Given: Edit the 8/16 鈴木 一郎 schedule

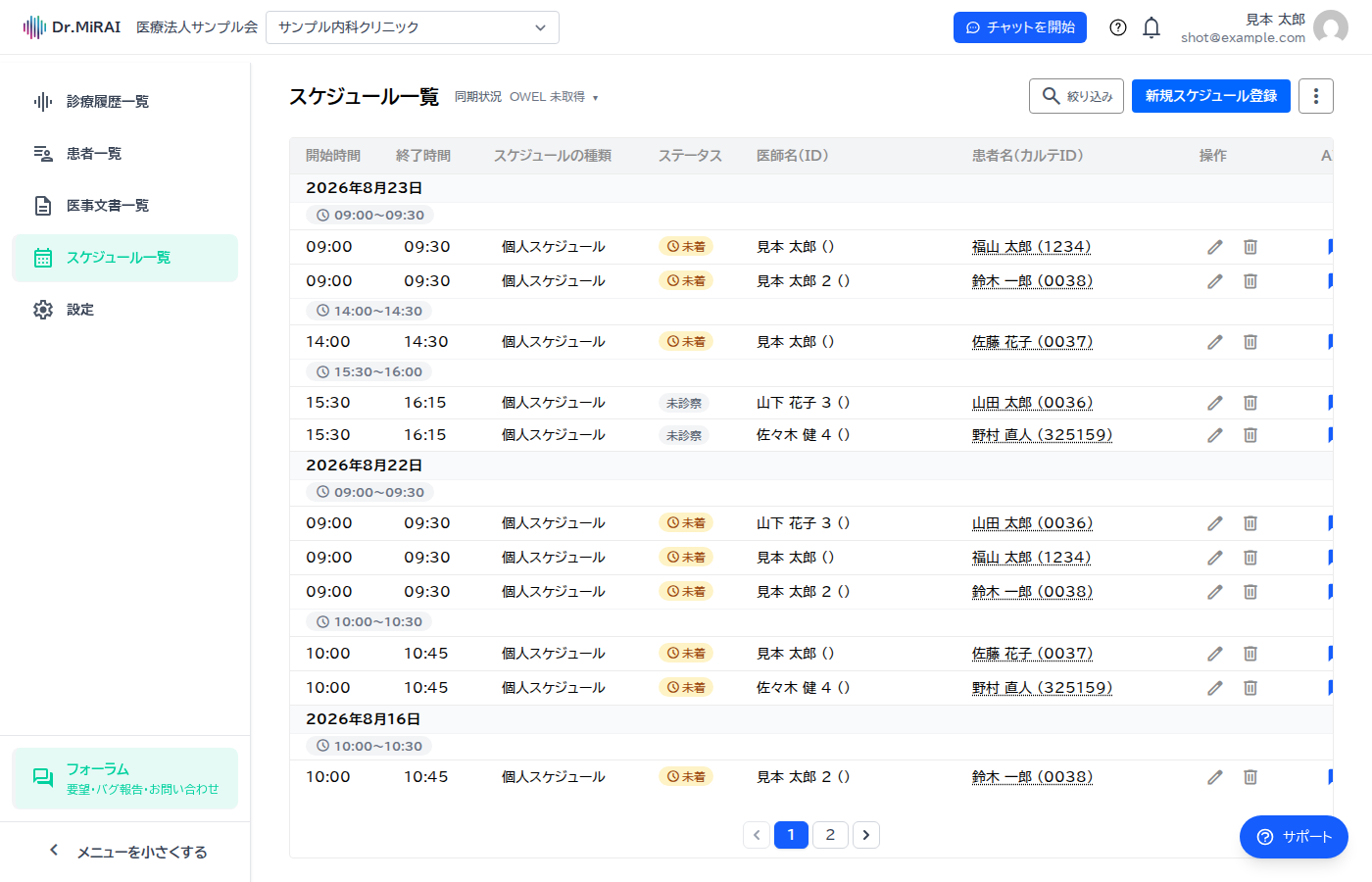Looking at the screenshot, I should [1215, 777].
